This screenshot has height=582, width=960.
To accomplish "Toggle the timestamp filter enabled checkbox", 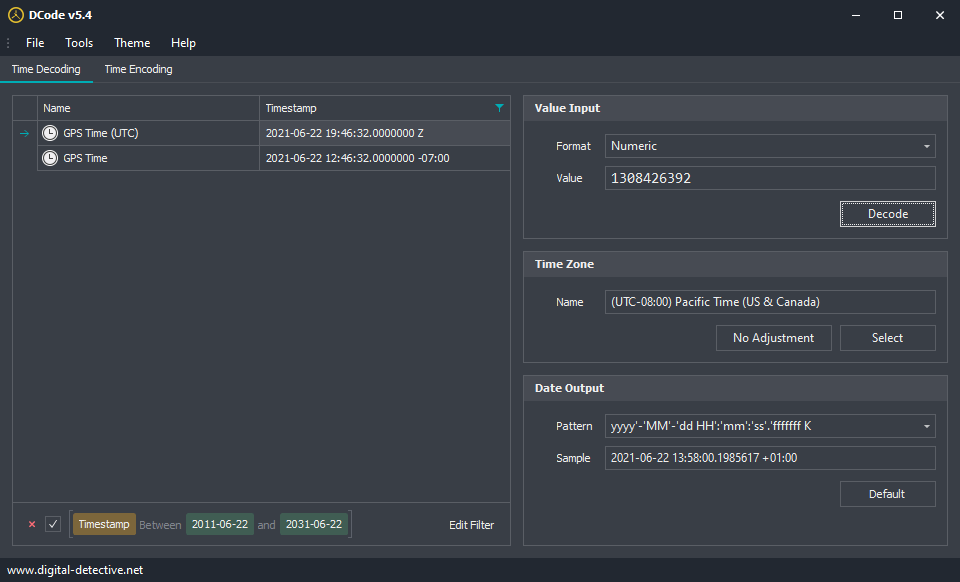I will (53, 524).
